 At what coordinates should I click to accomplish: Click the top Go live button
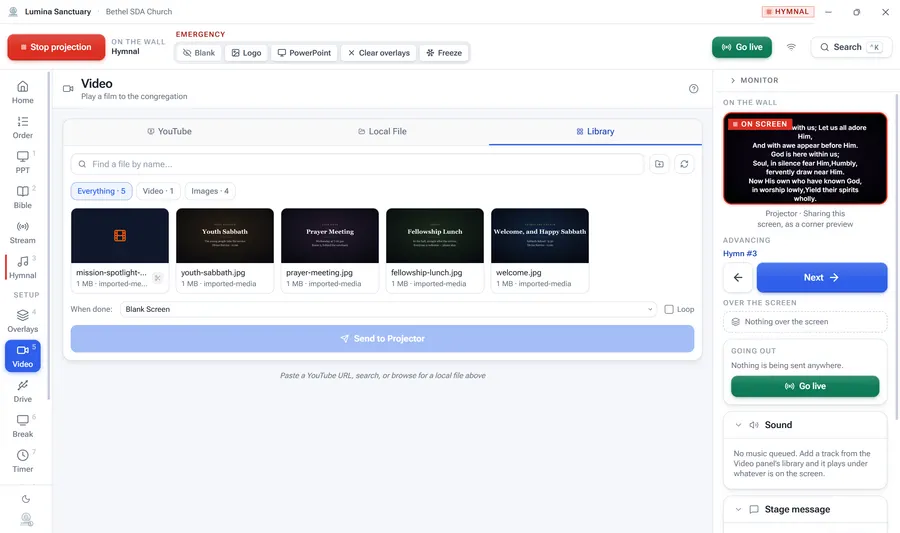(x=742, y=47)
